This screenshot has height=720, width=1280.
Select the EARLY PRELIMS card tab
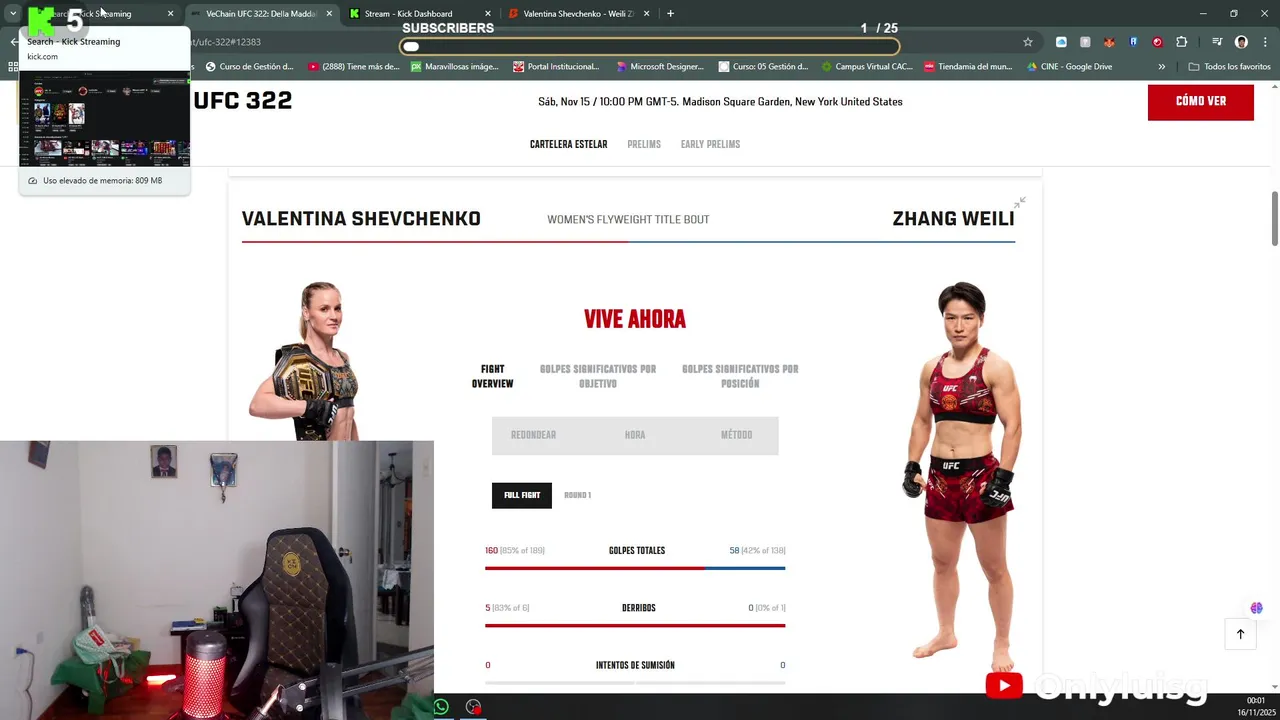[x=710, y=145]
